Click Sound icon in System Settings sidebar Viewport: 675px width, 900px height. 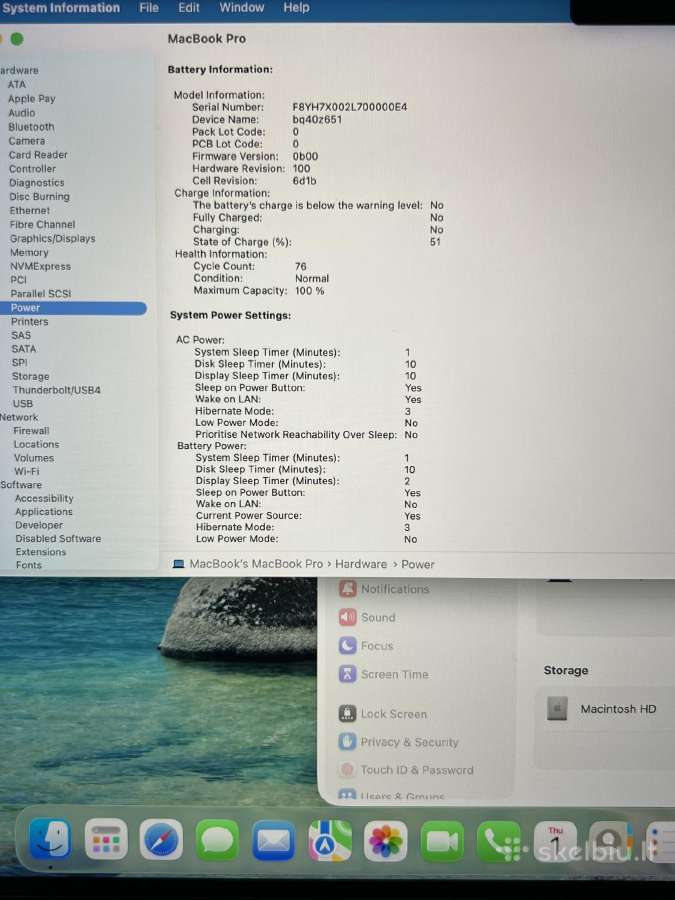pos(348,617)
